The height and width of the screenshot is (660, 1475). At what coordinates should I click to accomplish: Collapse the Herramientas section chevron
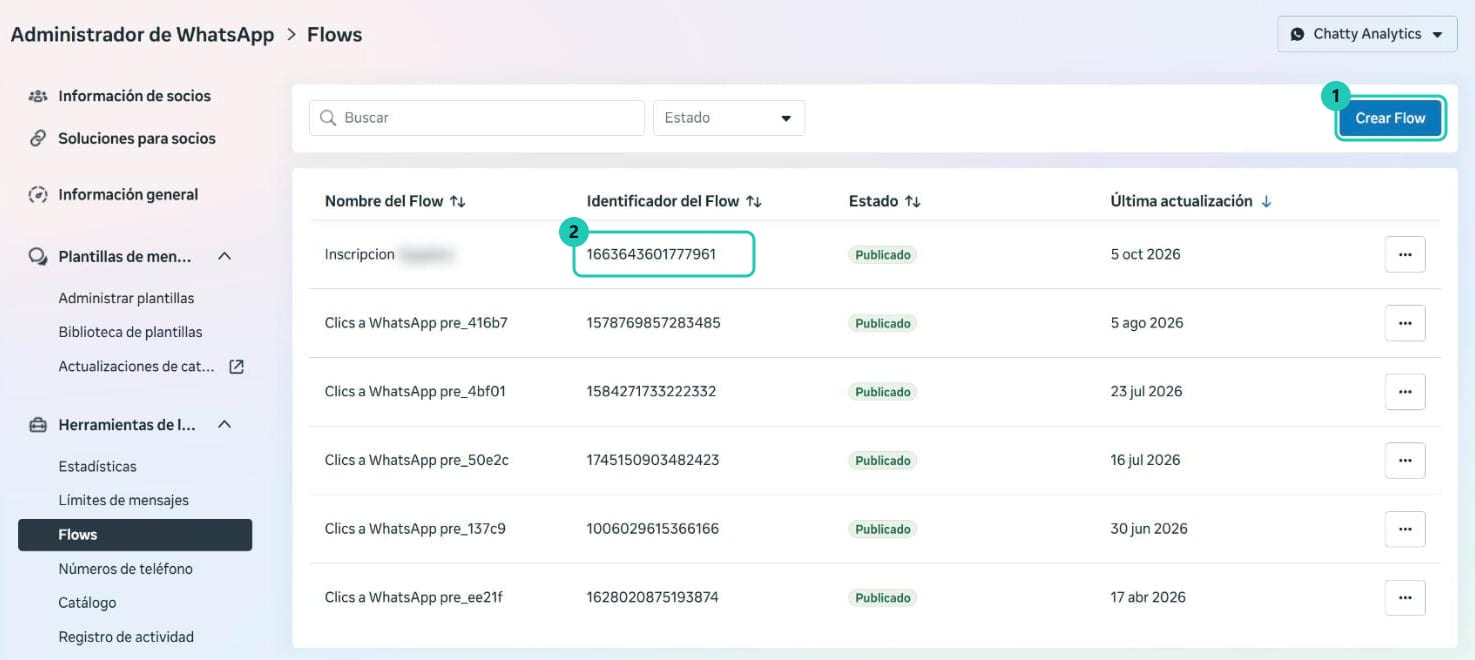(225, 425)
